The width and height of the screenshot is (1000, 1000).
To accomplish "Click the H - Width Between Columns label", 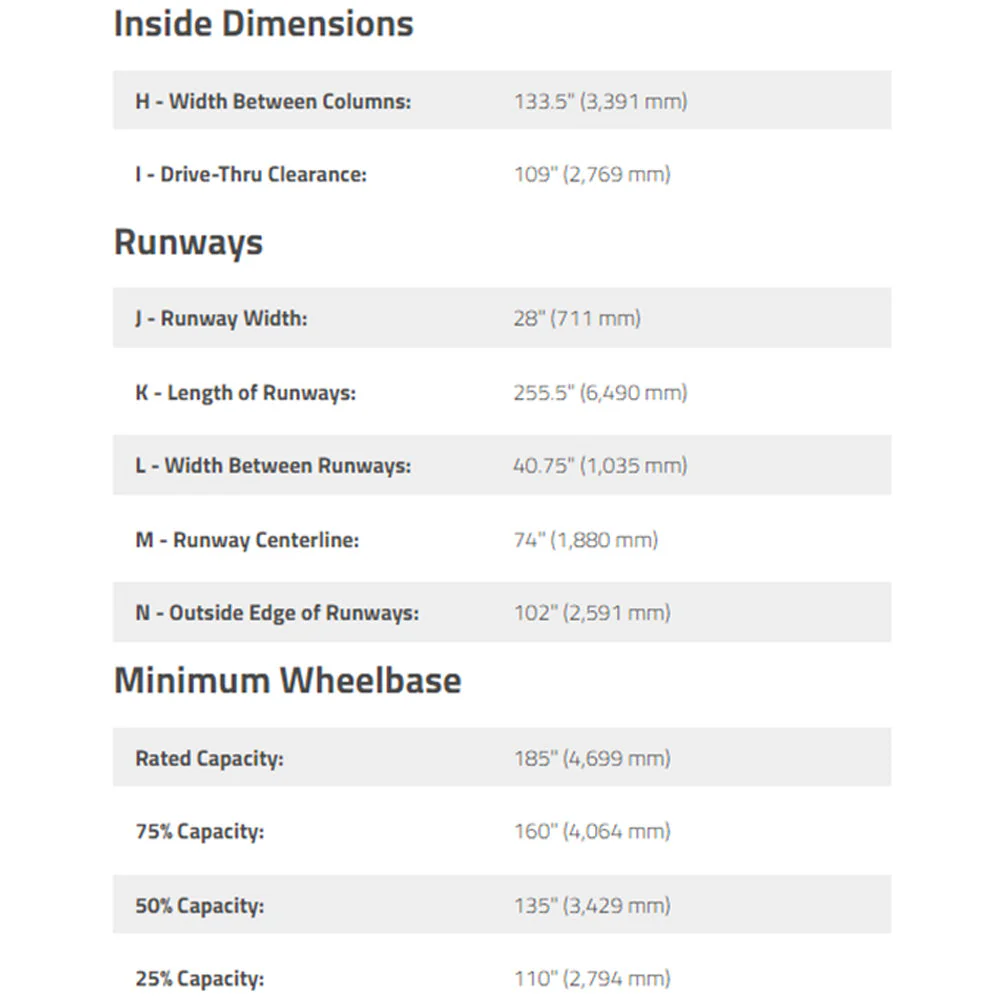I will tap(273, 101).
